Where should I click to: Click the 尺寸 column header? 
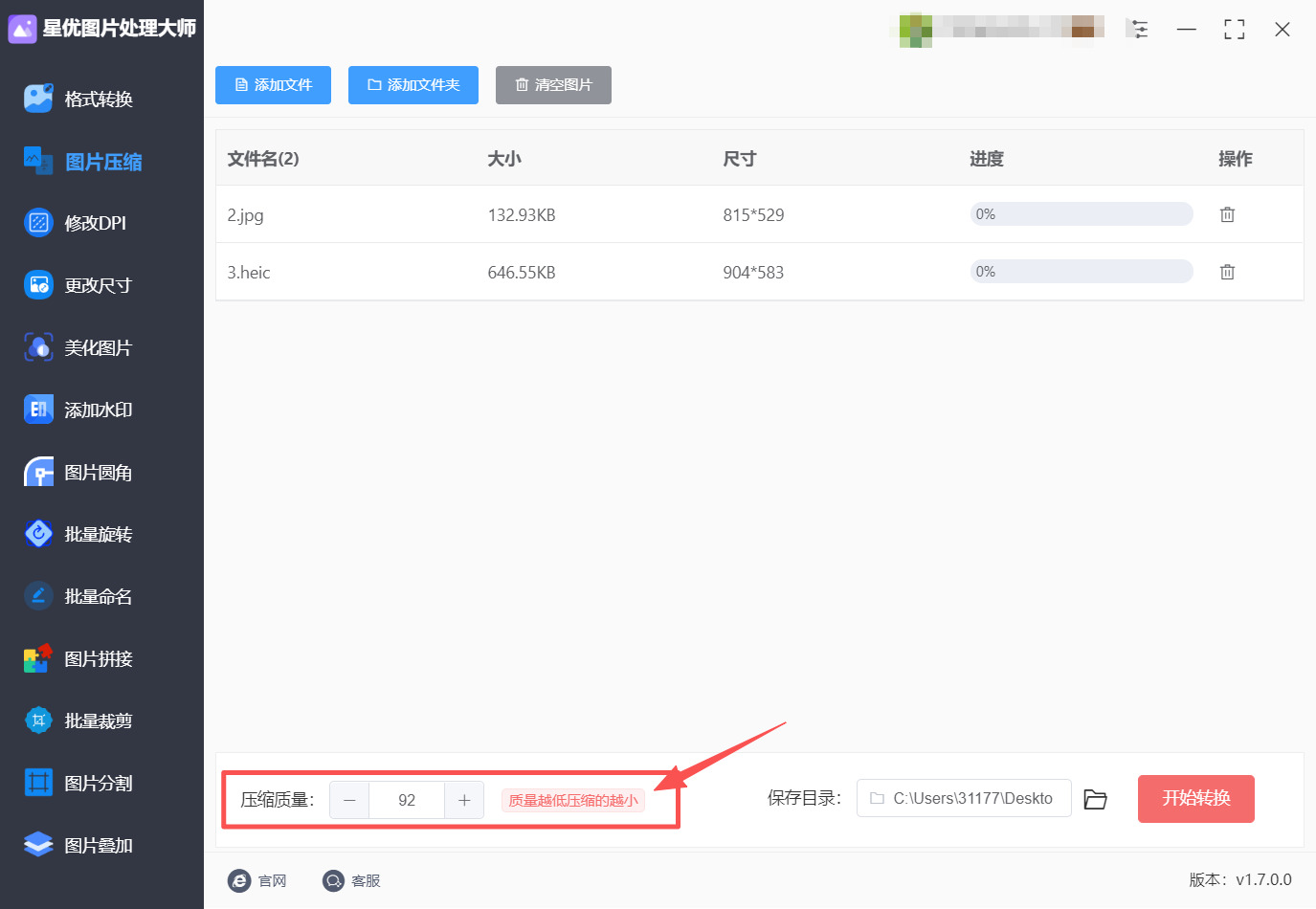click(x=740, y=159)
